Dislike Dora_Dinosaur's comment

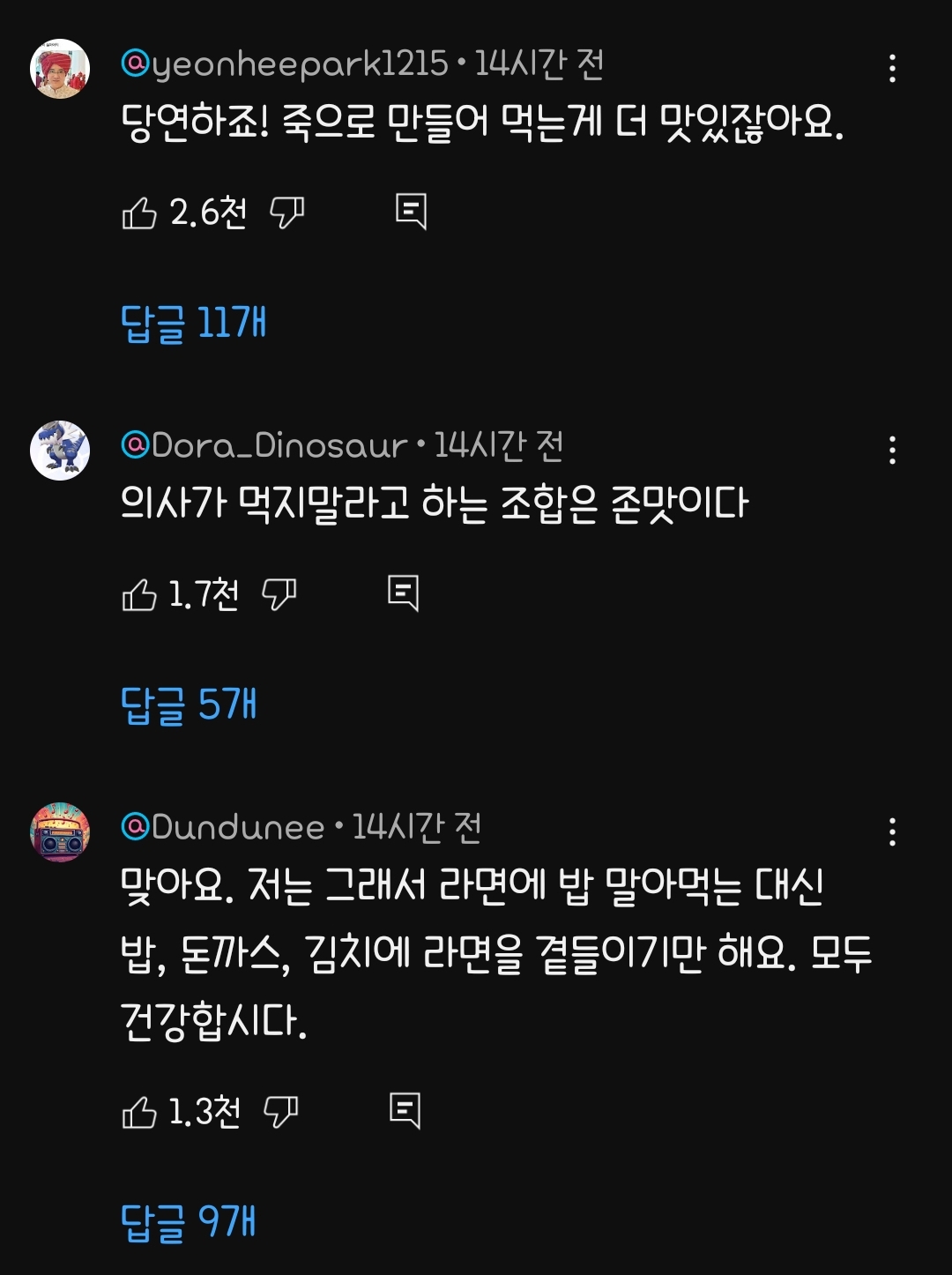point(279,595)
